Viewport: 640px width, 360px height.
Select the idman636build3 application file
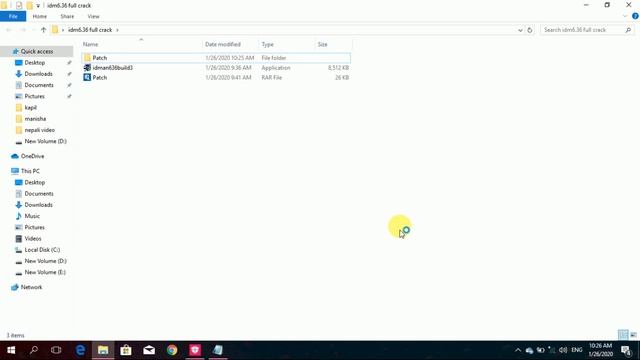(216, 68)
